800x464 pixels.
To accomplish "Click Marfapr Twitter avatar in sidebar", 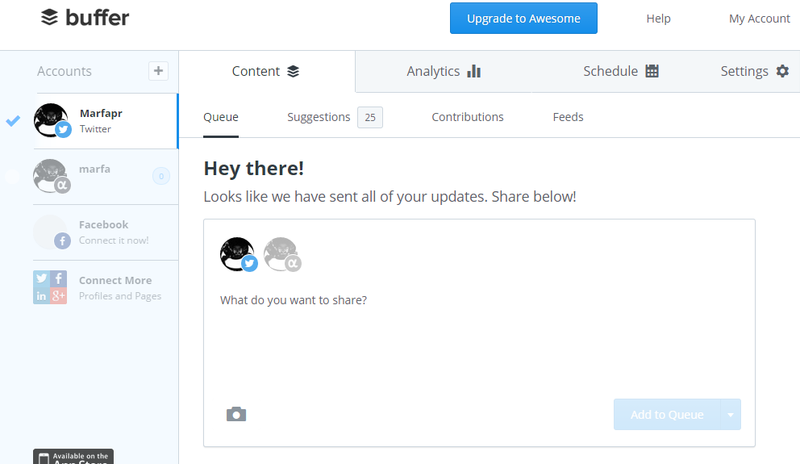I will tap(52, 120).
